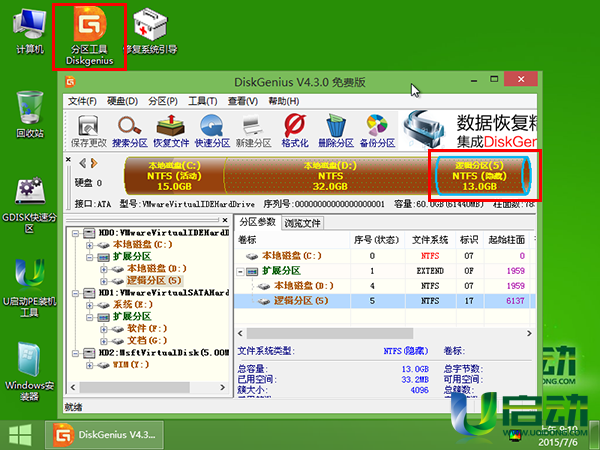Click the 起始柱面 column header
The width and height of the screenshot is (600, 450).
tap(507, 240)
